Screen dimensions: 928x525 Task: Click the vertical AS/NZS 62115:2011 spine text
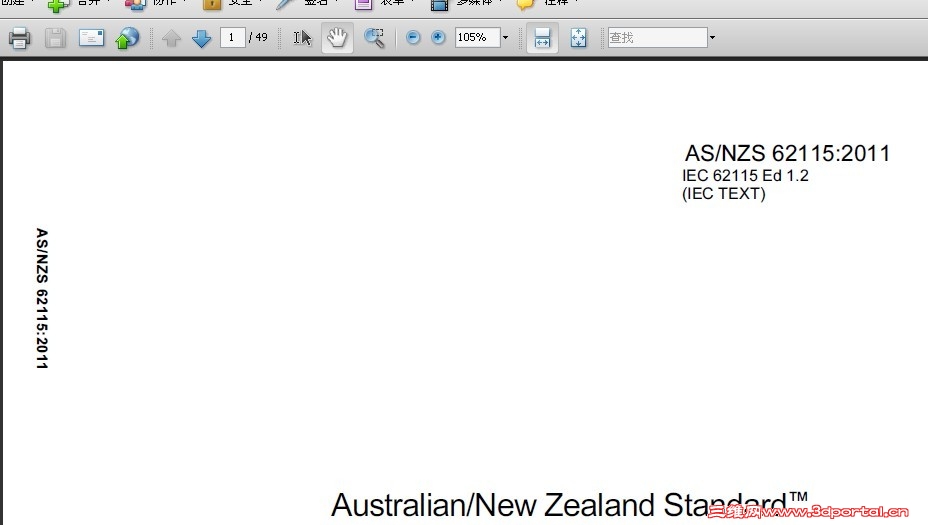(41, 298)
